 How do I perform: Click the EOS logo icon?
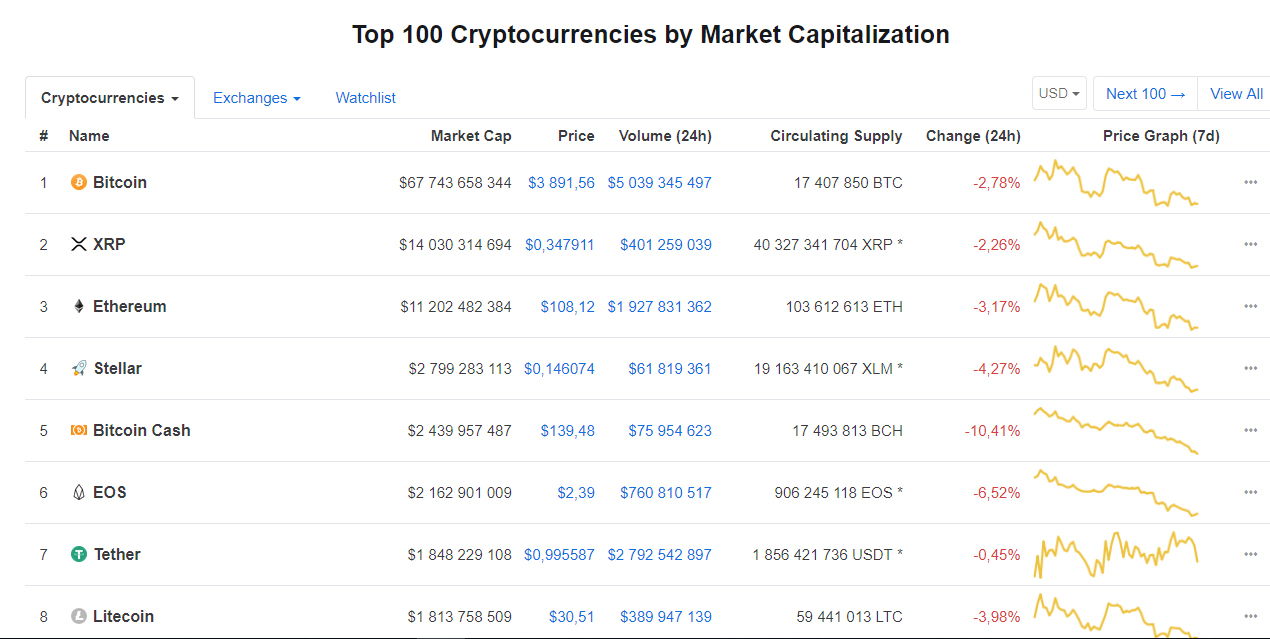tap(79, 492)
